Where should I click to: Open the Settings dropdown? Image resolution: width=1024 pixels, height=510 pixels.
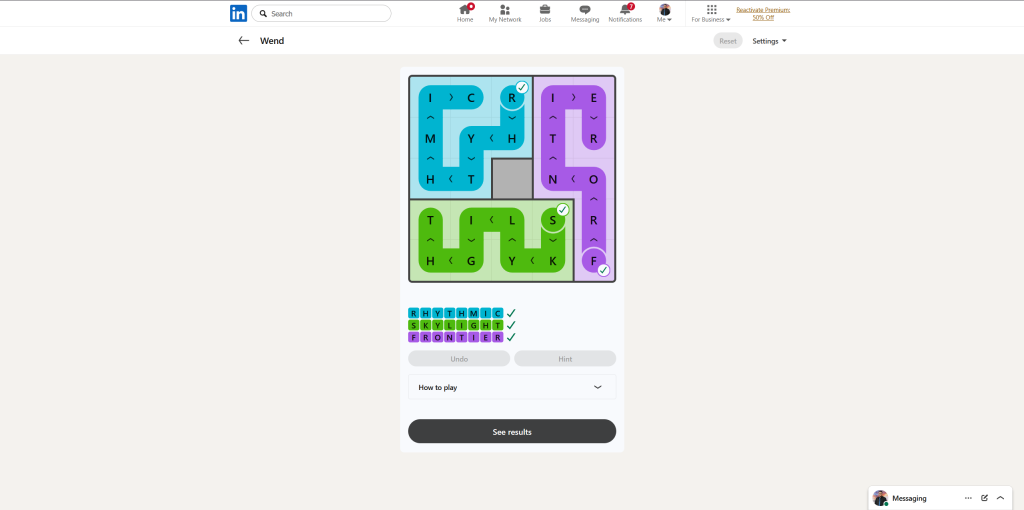click(x=769, y=40)
